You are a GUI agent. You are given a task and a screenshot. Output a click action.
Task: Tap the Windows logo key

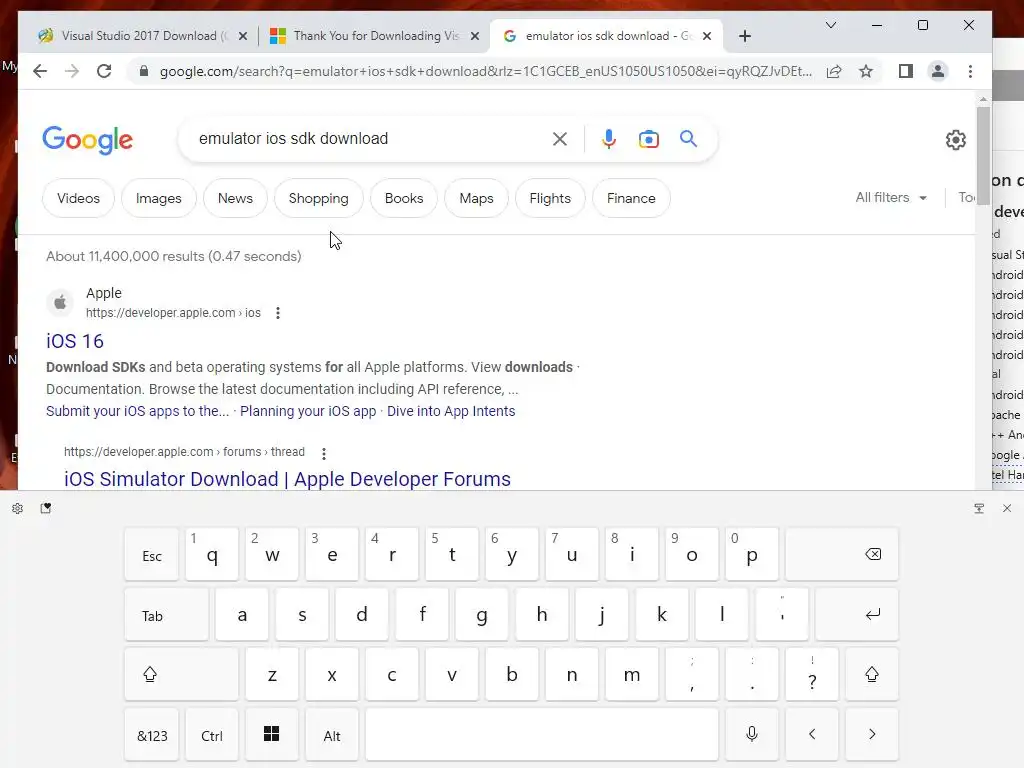pos(272,735)
